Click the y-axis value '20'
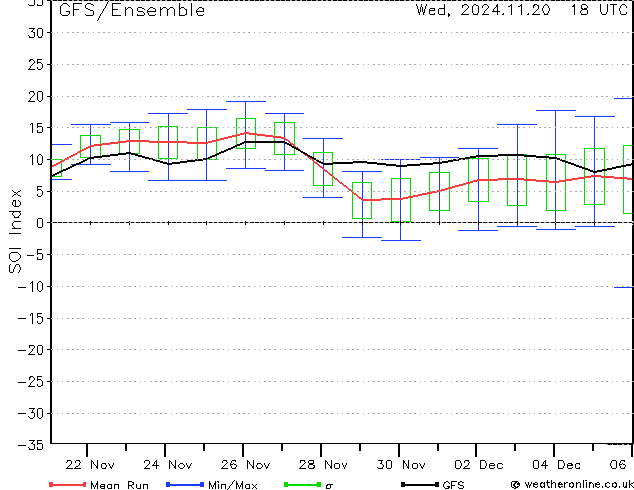 pos(36,96)
